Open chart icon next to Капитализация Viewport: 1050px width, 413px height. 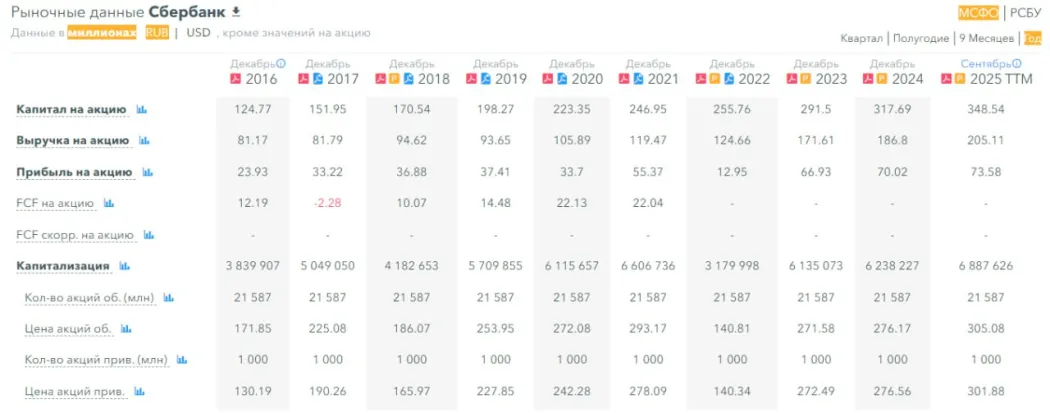125,266
